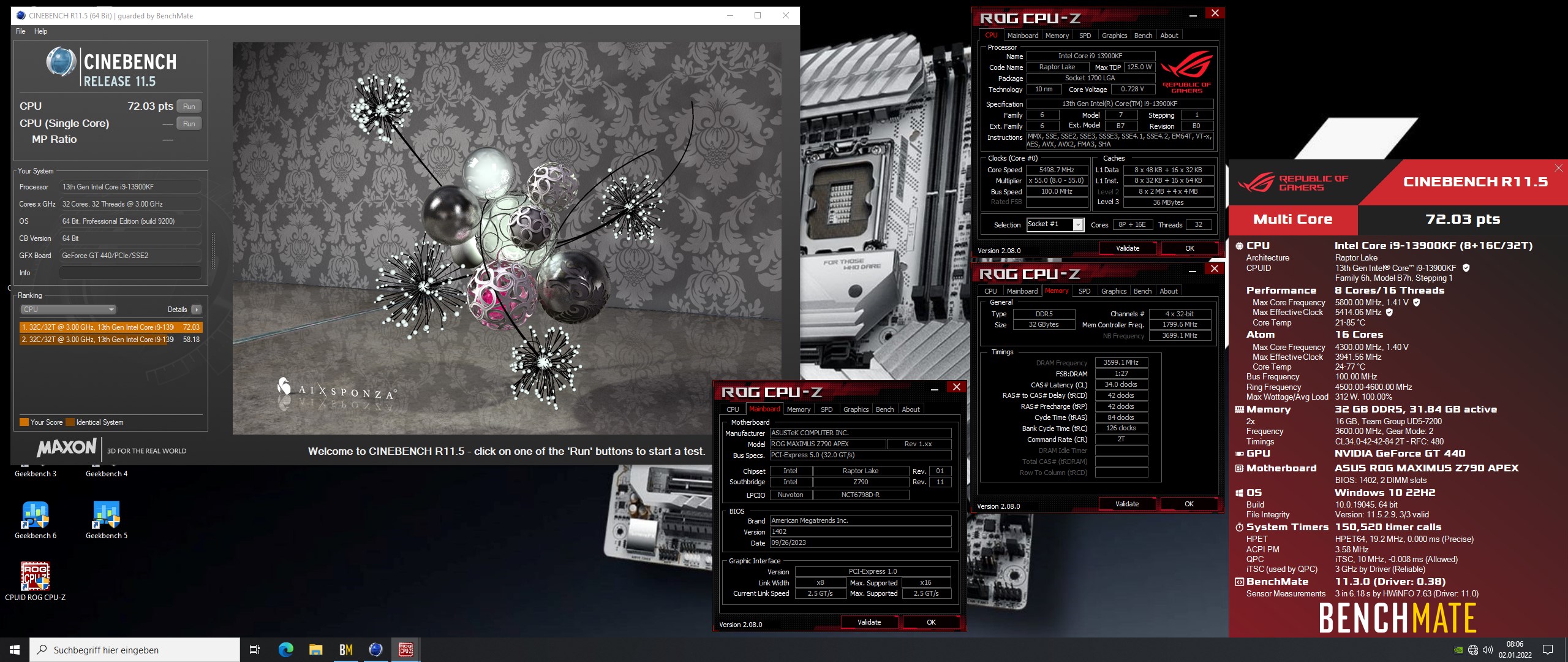
Task: Switch to Cinebench via taskbar icon
Action: [x=375, y=650]
